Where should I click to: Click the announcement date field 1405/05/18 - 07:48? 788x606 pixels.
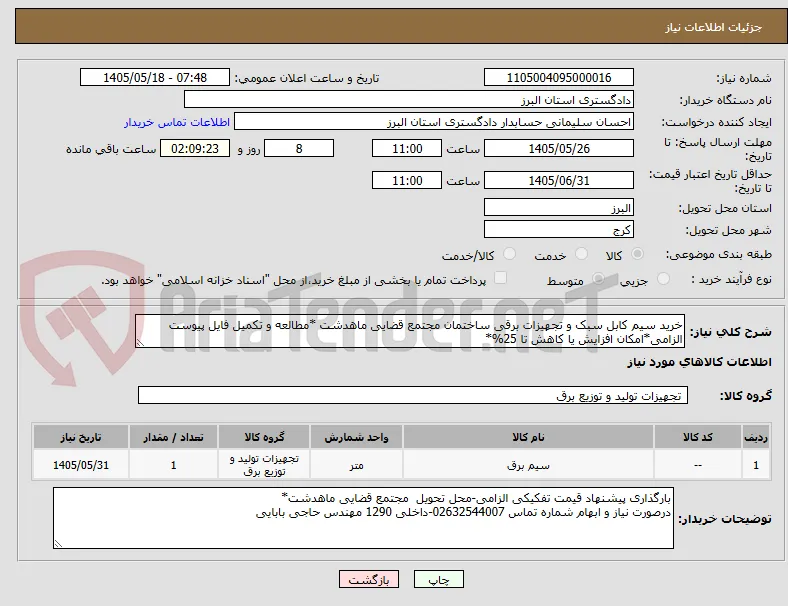pos(155,77)
